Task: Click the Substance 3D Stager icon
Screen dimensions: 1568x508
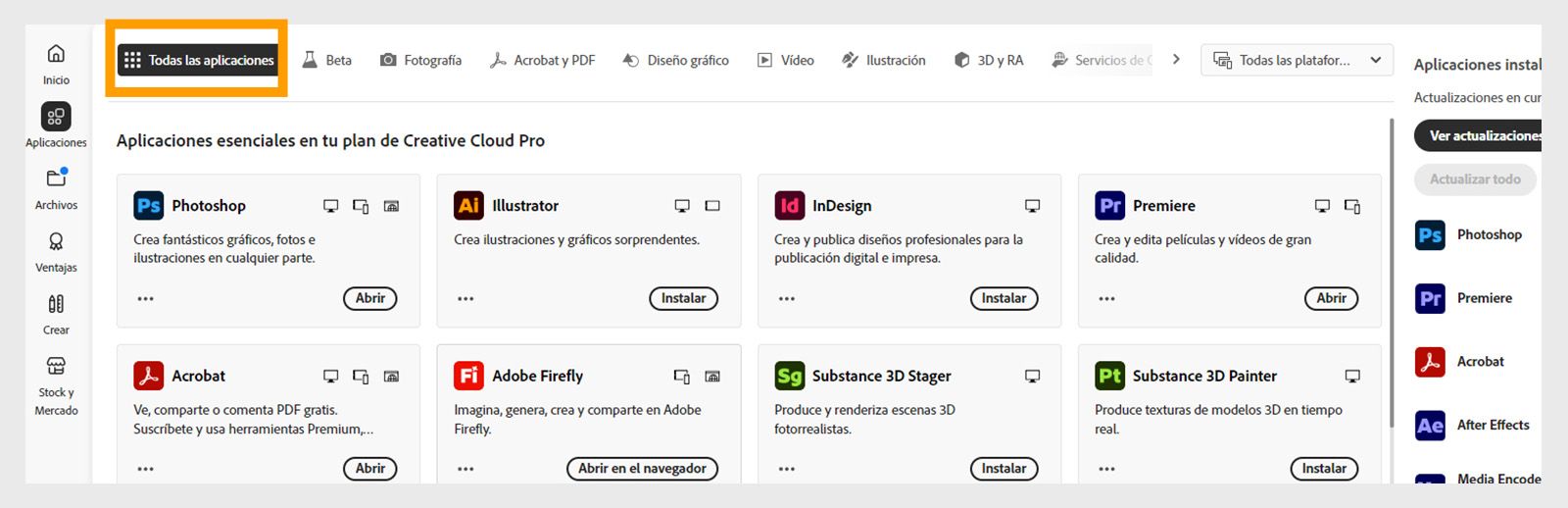Action: click(x=789, y=376)
